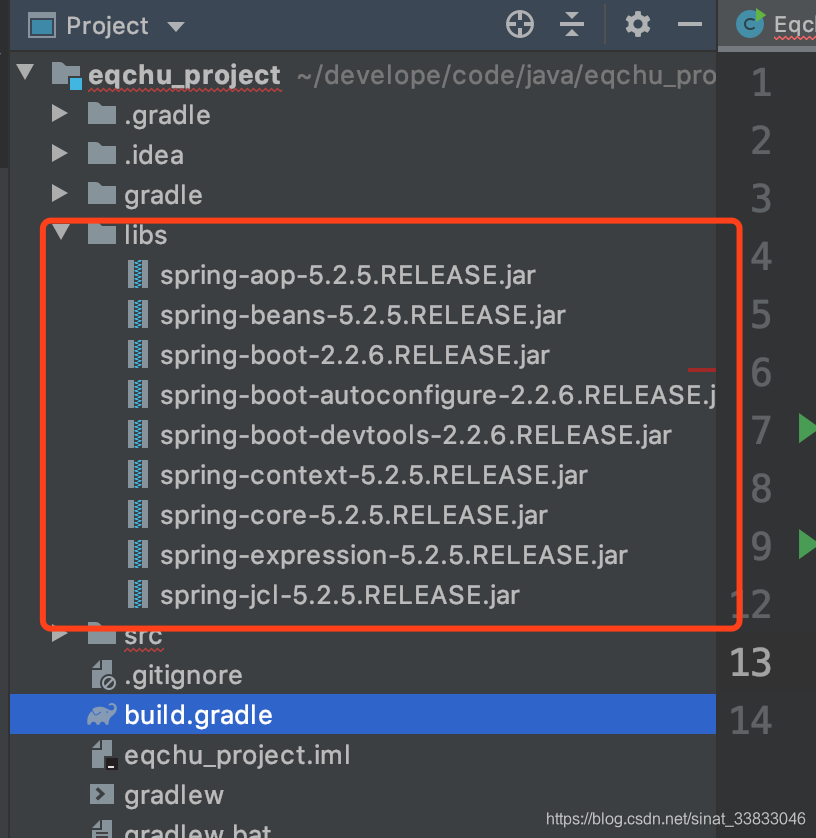Viewport: 816px width, 838px height.
Task: Click spring-expression jar archive icon
Action: coord(138,555)
